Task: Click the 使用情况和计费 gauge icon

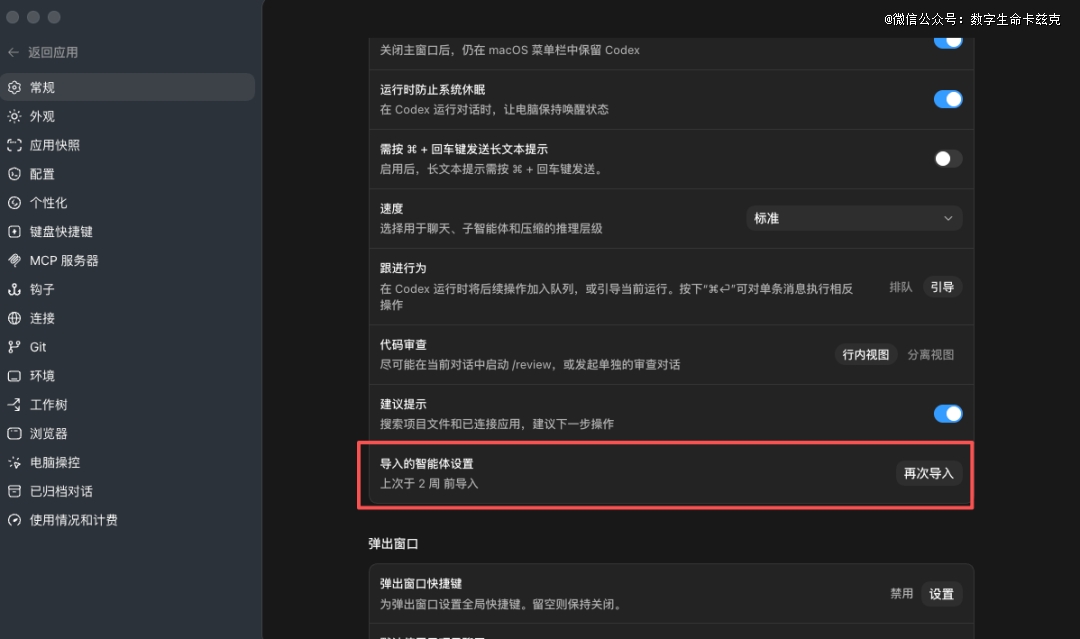Action: tap(14, 520)
